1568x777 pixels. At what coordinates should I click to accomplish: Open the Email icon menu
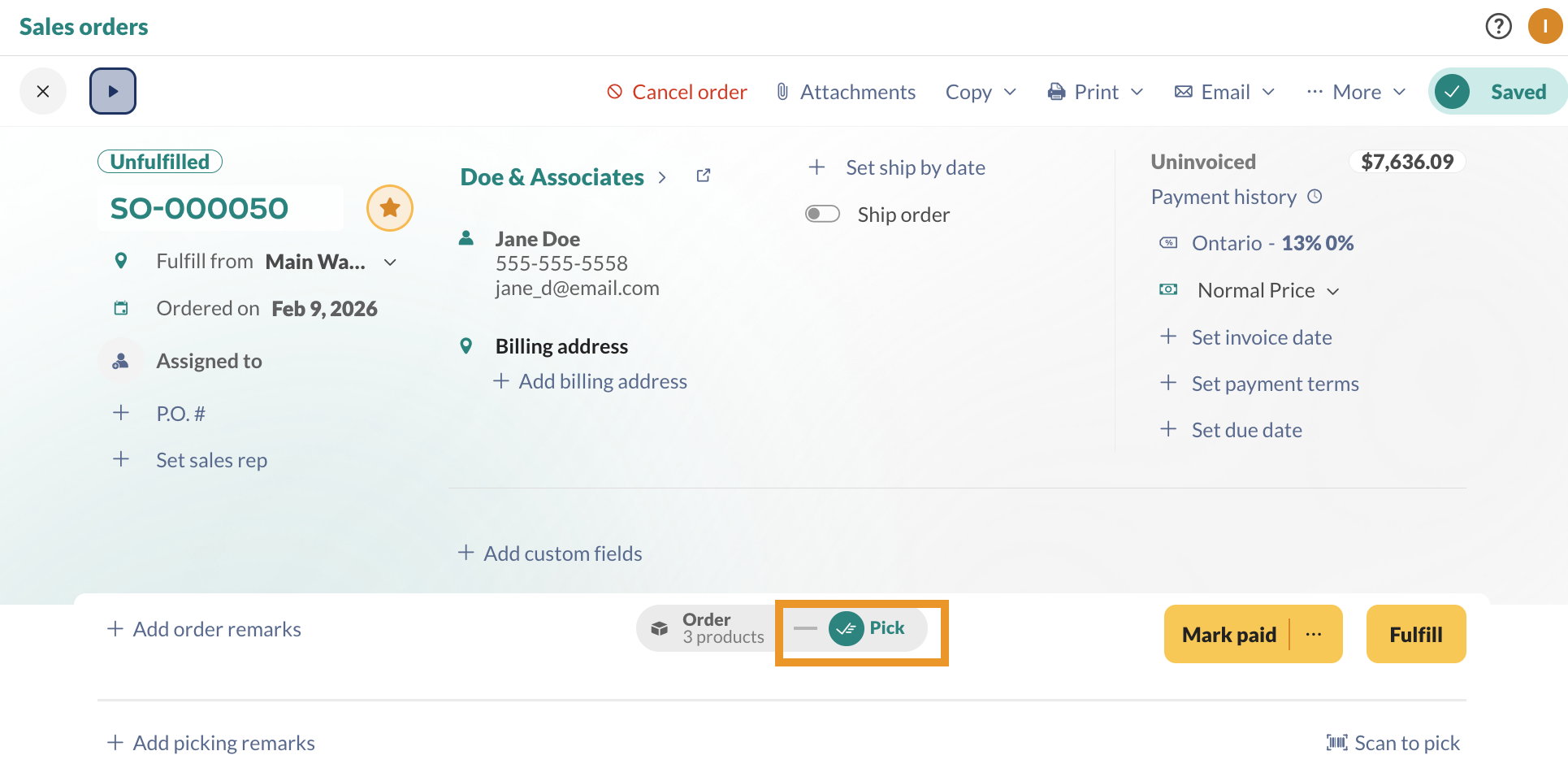point(1184,91)
